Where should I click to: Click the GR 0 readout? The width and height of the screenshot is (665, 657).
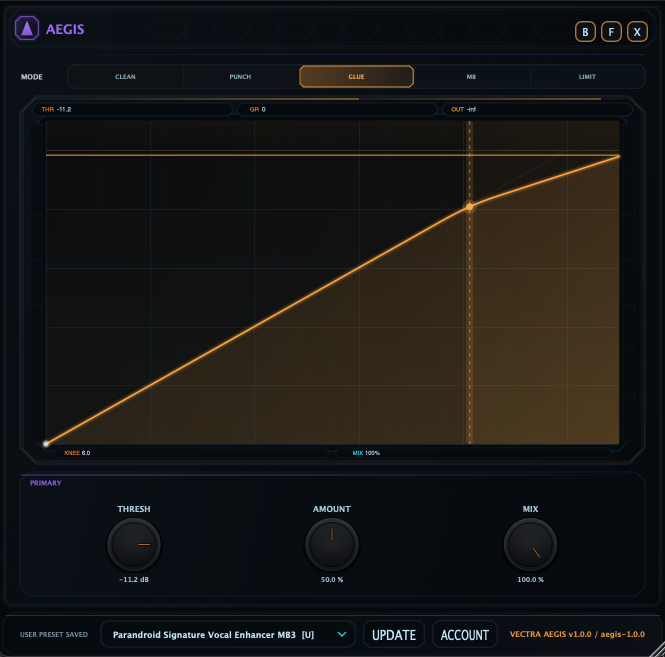point(337,109)
